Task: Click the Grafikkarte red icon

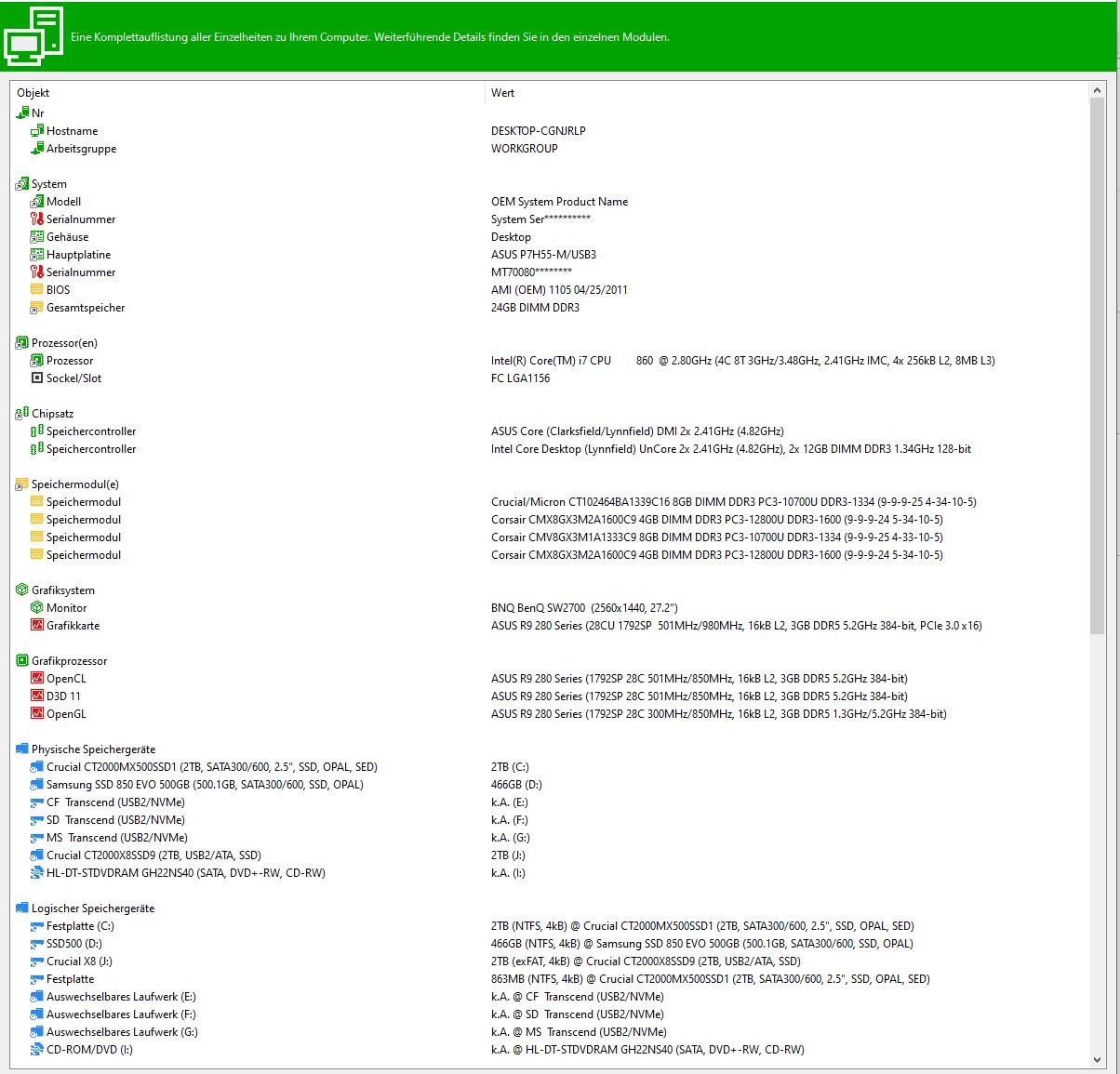Action: click(37, 626)
